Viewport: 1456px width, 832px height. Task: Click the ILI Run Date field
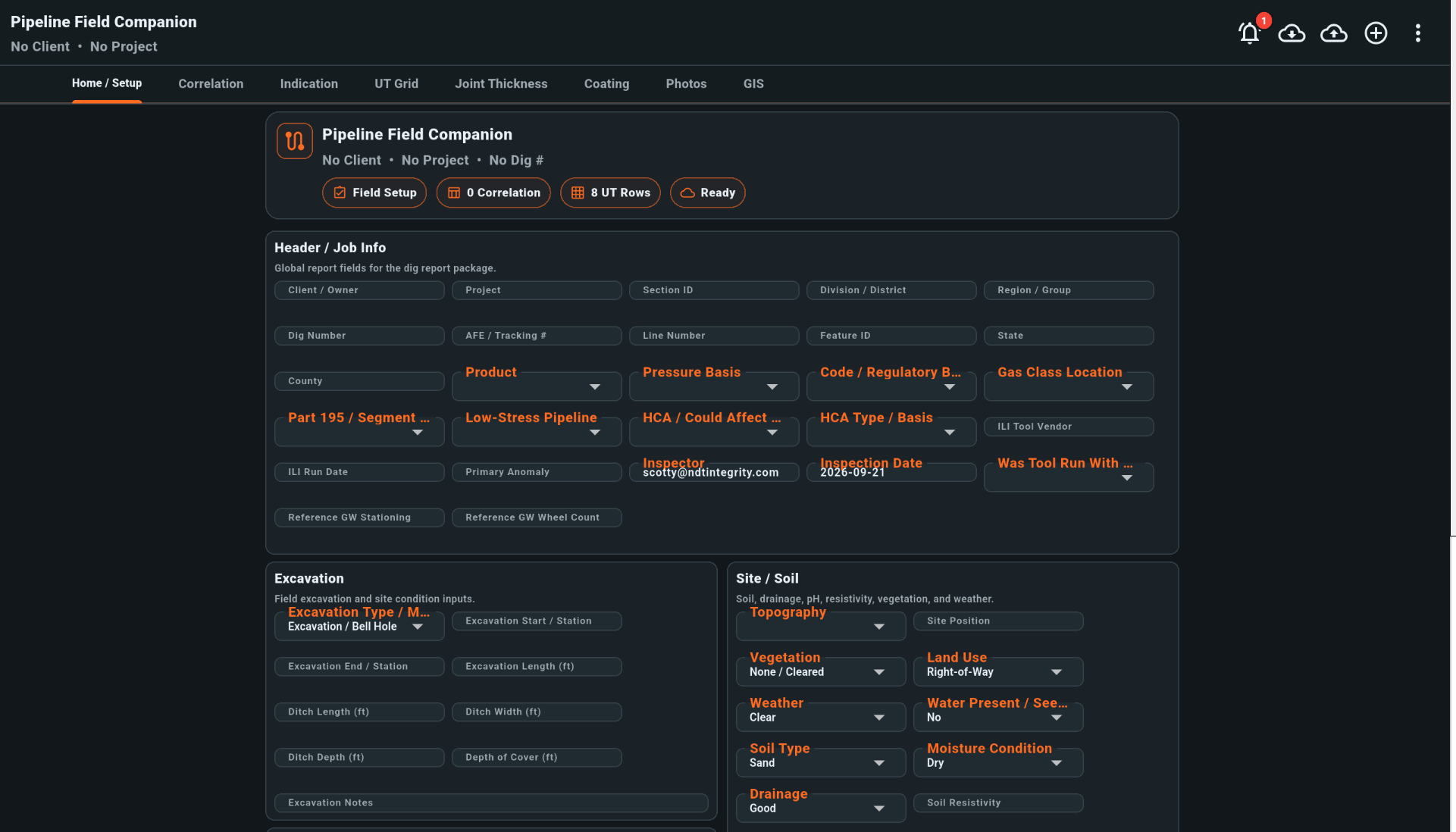[x=359, y=472]
